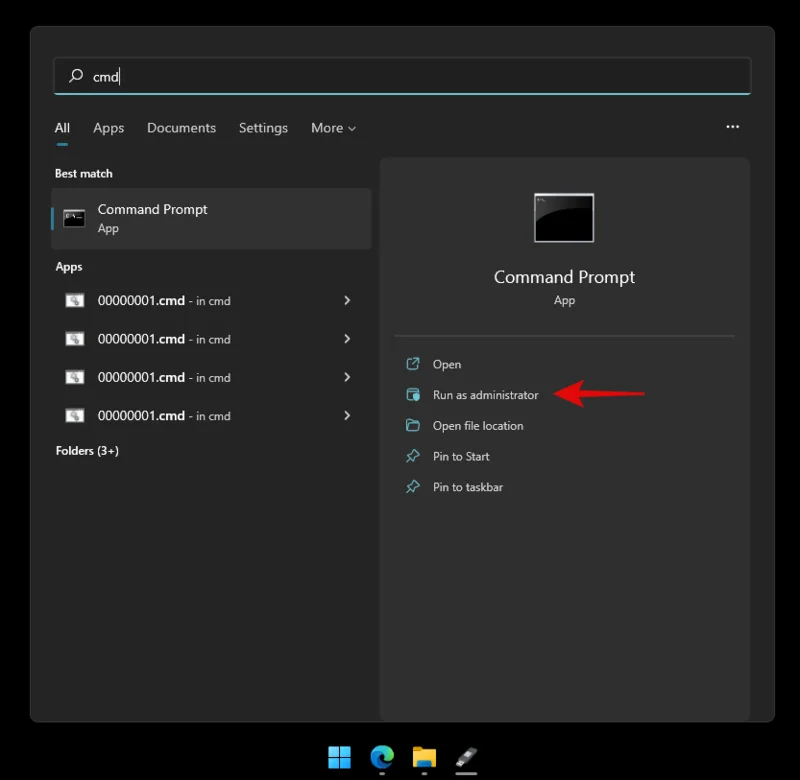
Task: Select the Run as administrator shield icon
Action: click(x=415, y=394)
